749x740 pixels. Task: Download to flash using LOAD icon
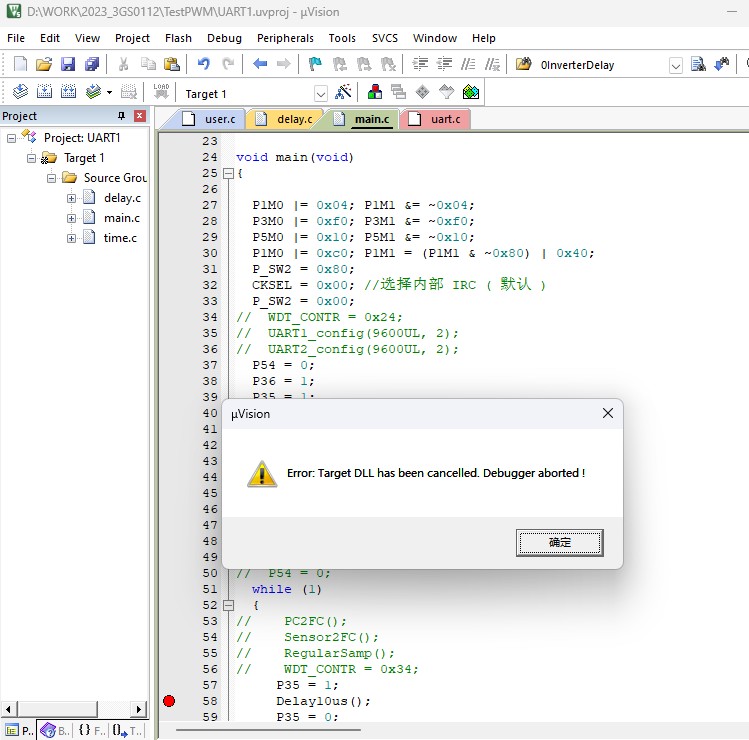[161, 91]
